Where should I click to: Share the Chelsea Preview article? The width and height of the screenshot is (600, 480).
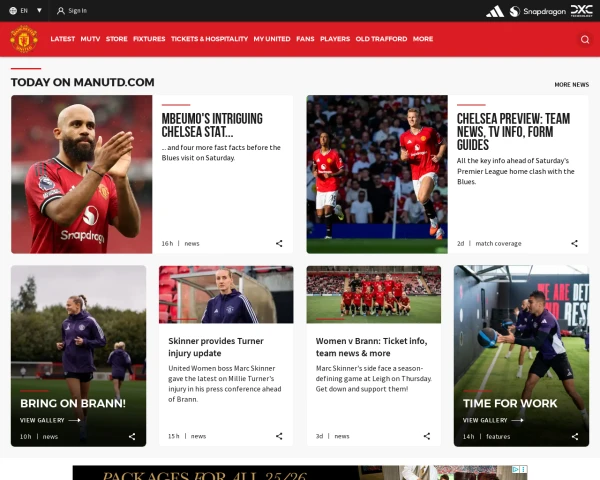[574, 243]
